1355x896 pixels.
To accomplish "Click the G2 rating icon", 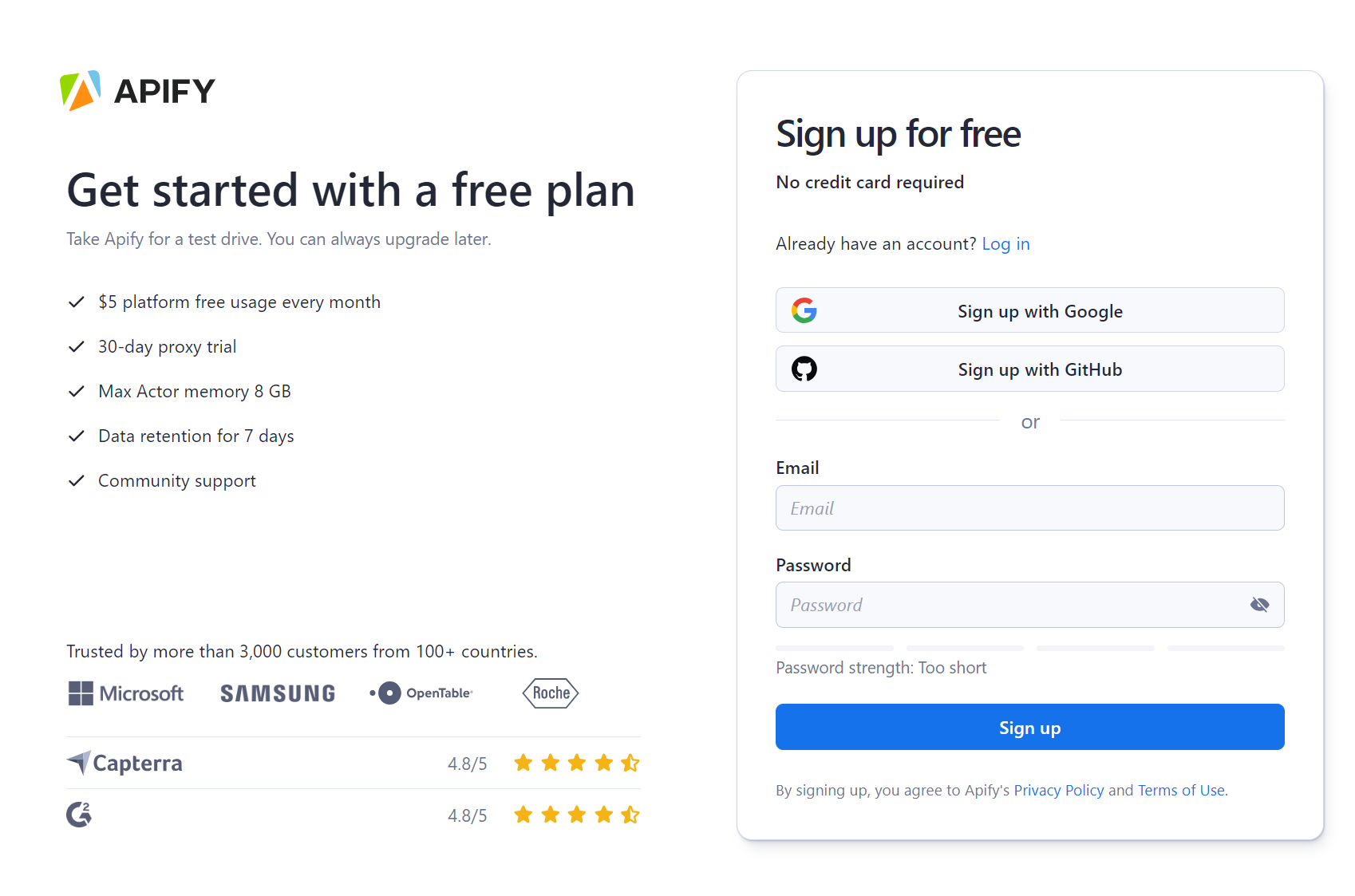I will tap(79, 814).
